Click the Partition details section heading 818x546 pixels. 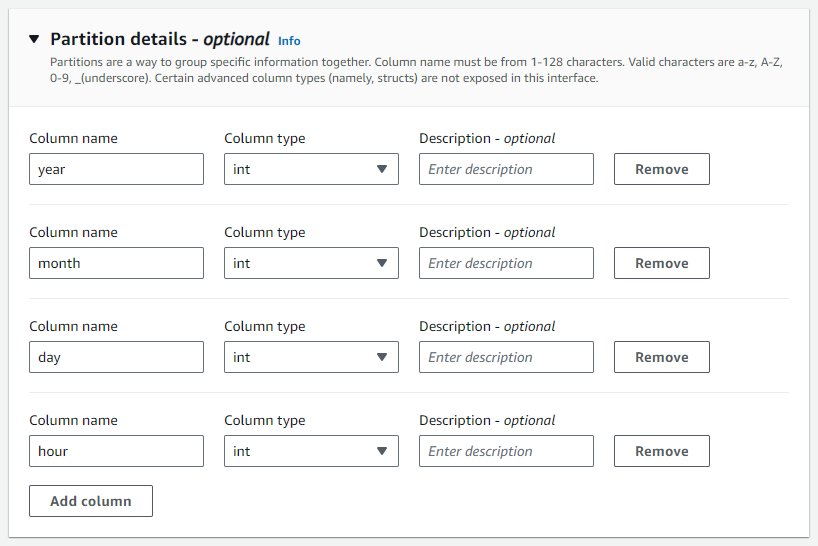pos(160,40)
